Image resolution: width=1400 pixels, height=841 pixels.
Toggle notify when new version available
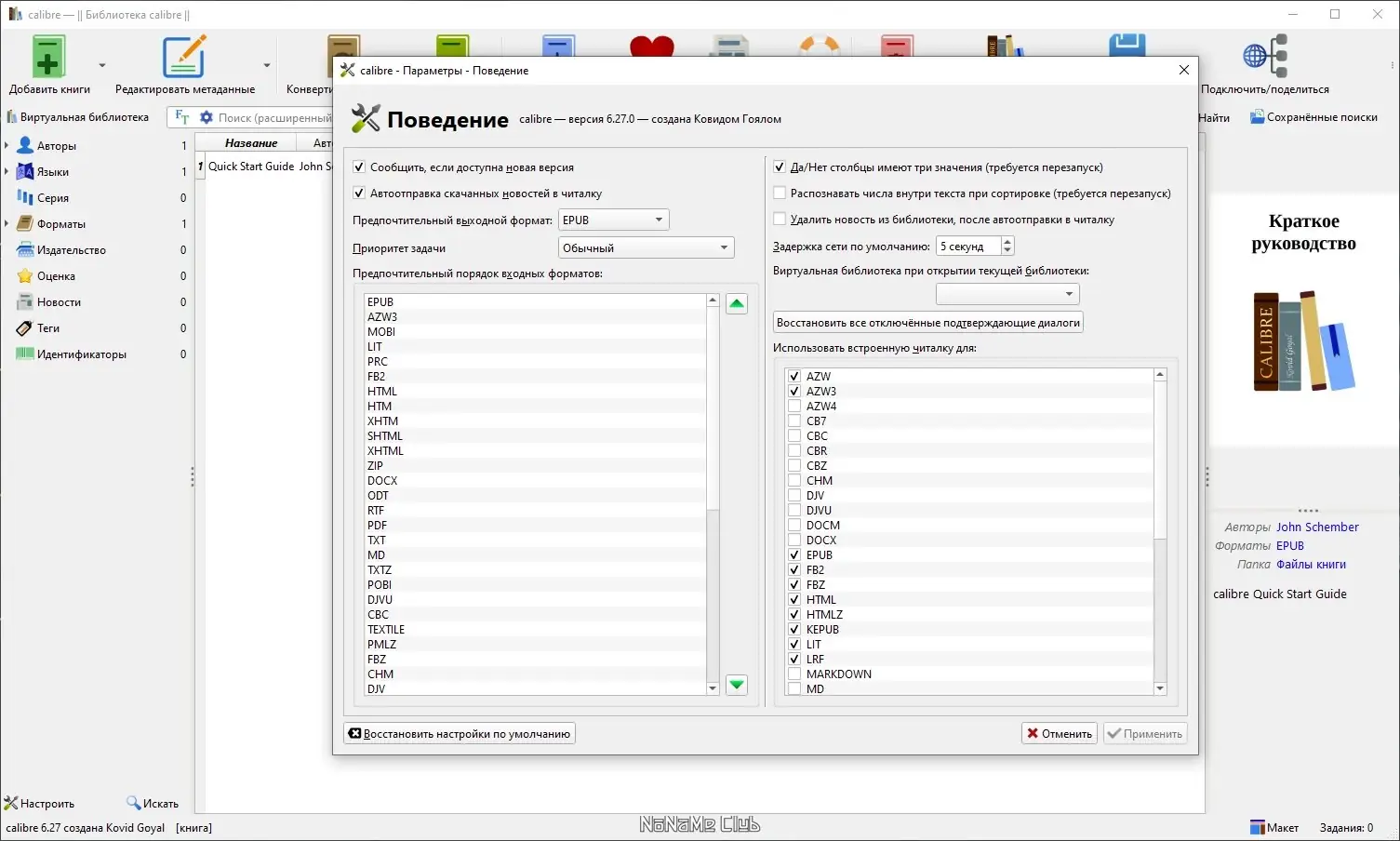[359, 167]
